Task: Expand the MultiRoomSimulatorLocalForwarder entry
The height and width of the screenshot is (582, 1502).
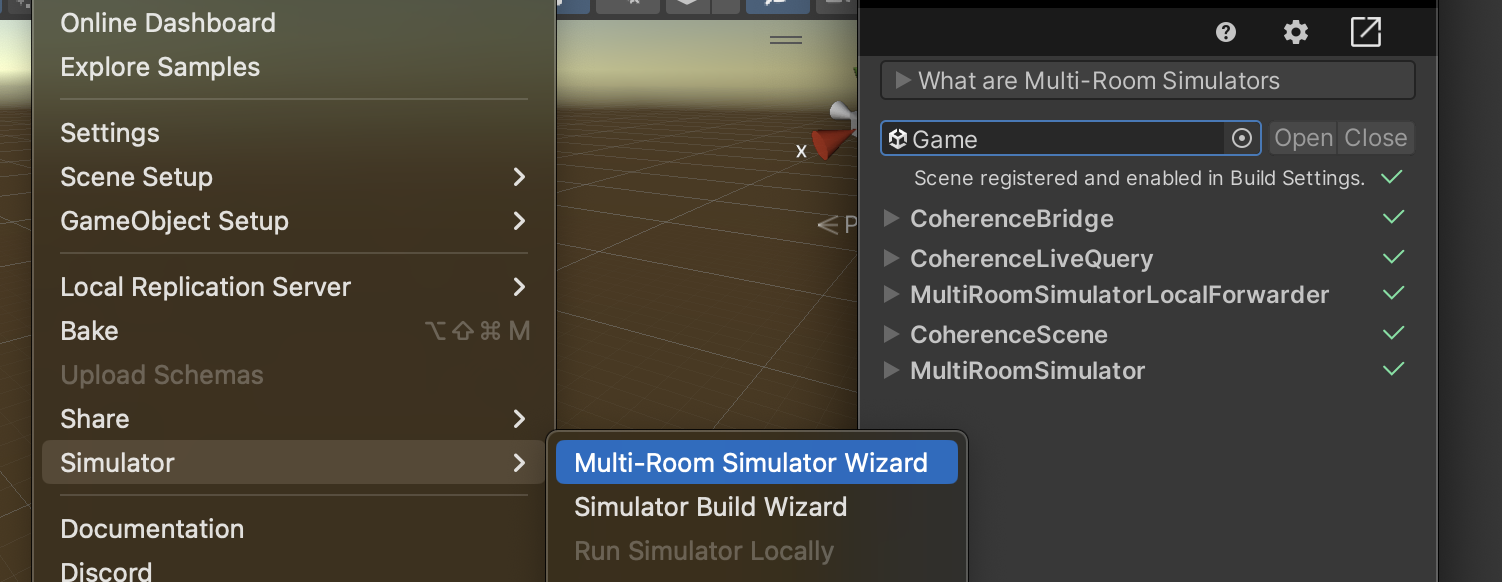Action: 1107,295
